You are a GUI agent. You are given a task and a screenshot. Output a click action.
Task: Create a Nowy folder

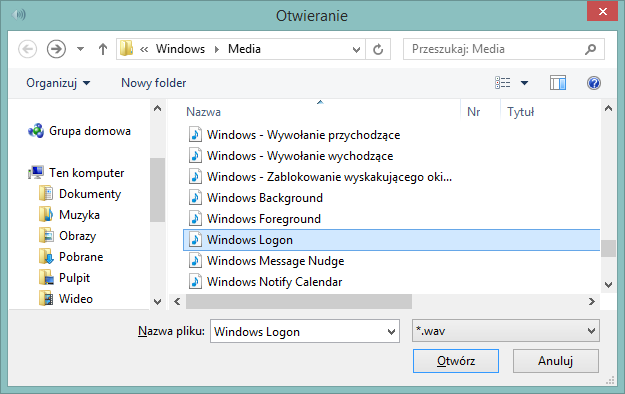(x=153, y=83)
